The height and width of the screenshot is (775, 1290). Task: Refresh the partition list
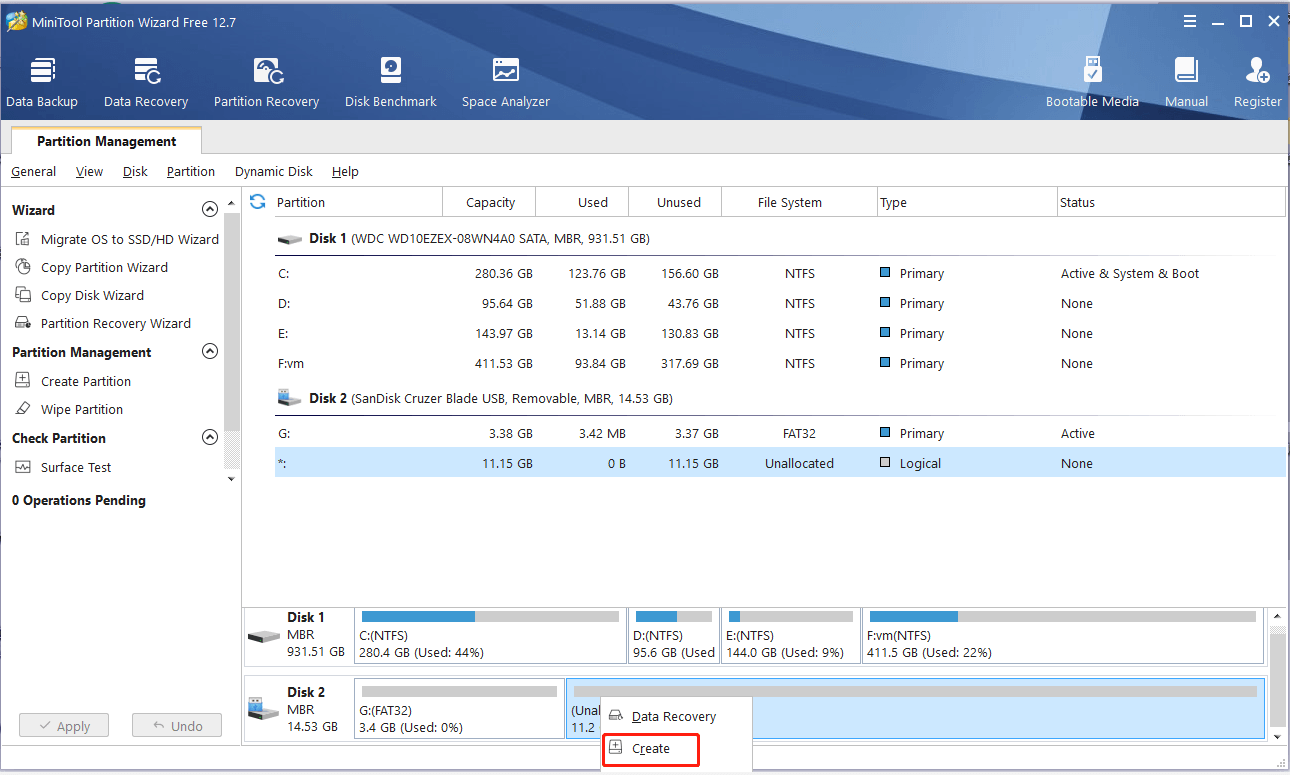click(258, 202)
